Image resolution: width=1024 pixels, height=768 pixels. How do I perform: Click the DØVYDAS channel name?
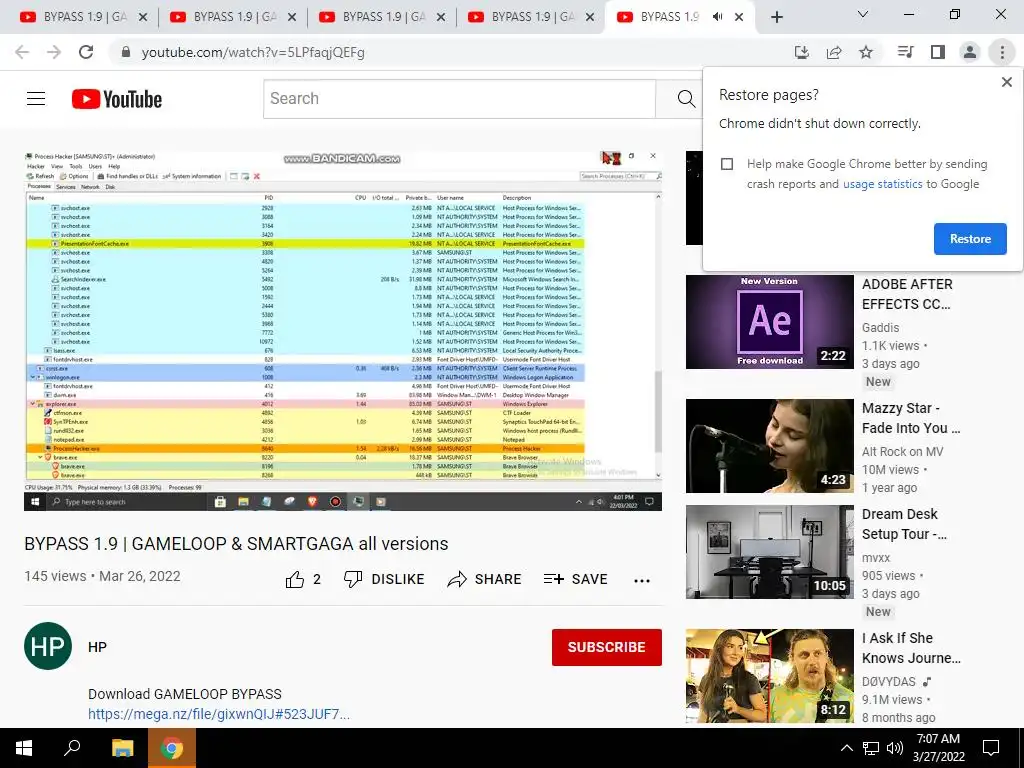point(889,682)
